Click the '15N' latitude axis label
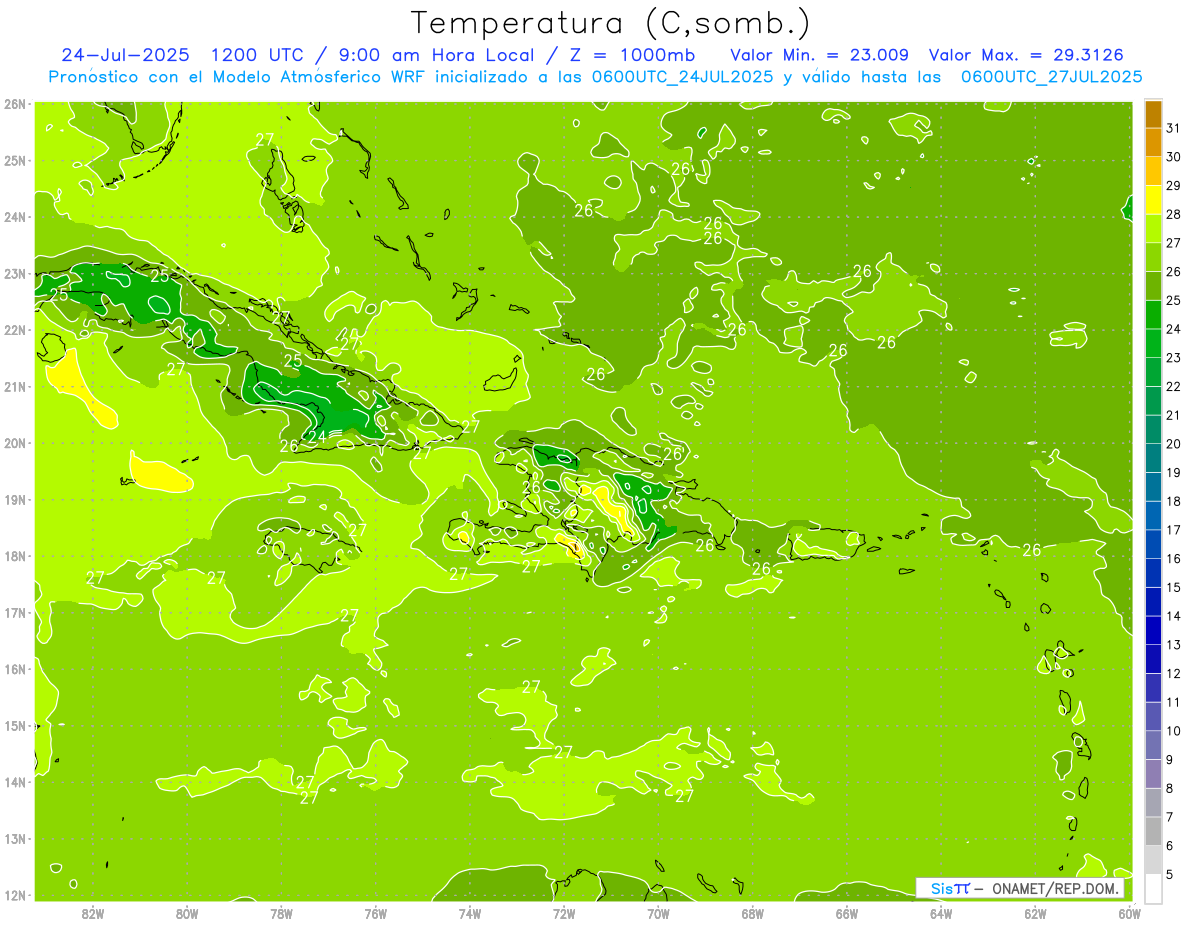Screen dimensions: 1200x927 click(x=14, y=726)
